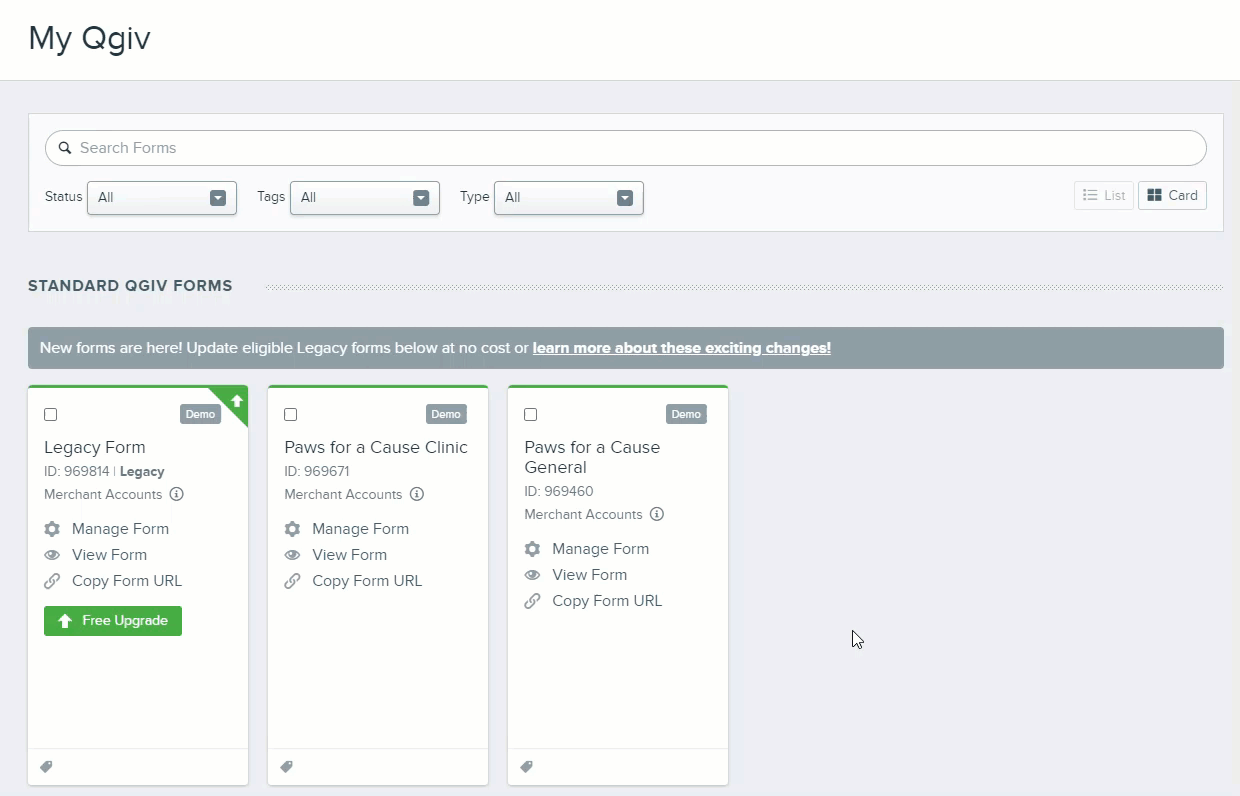1240x796 pixels.
Task: Click 'ID: 969814 | Legacy' text
Action: click(104, 471)
